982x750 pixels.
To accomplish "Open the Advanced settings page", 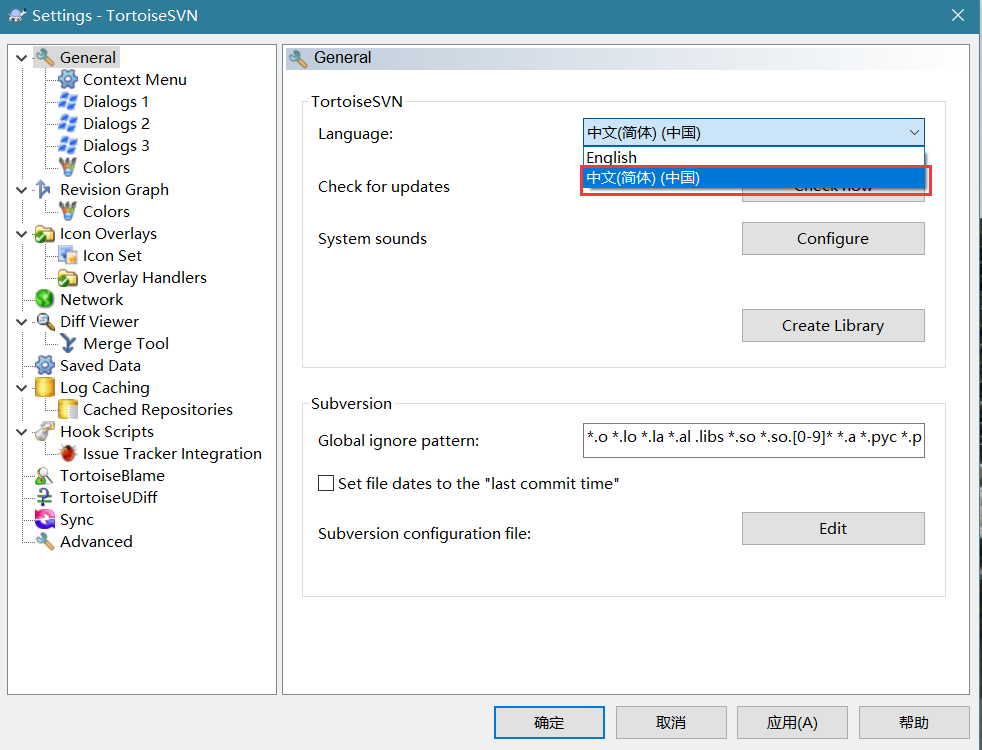I will coord(96,541).
